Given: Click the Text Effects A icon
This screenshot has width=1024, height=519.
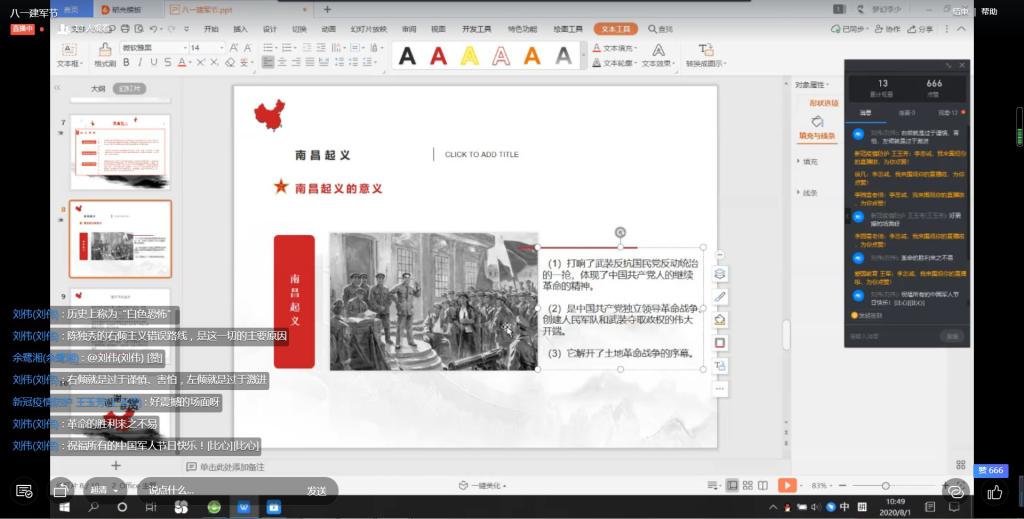Looking at the screenshot, I should pos(658,50).
